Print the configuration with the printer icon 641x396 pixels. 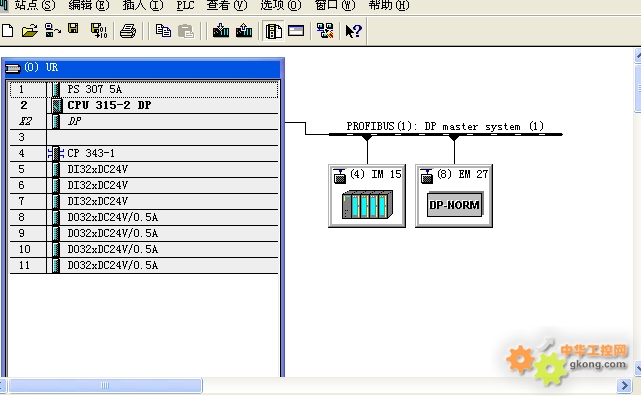point(128,31)
